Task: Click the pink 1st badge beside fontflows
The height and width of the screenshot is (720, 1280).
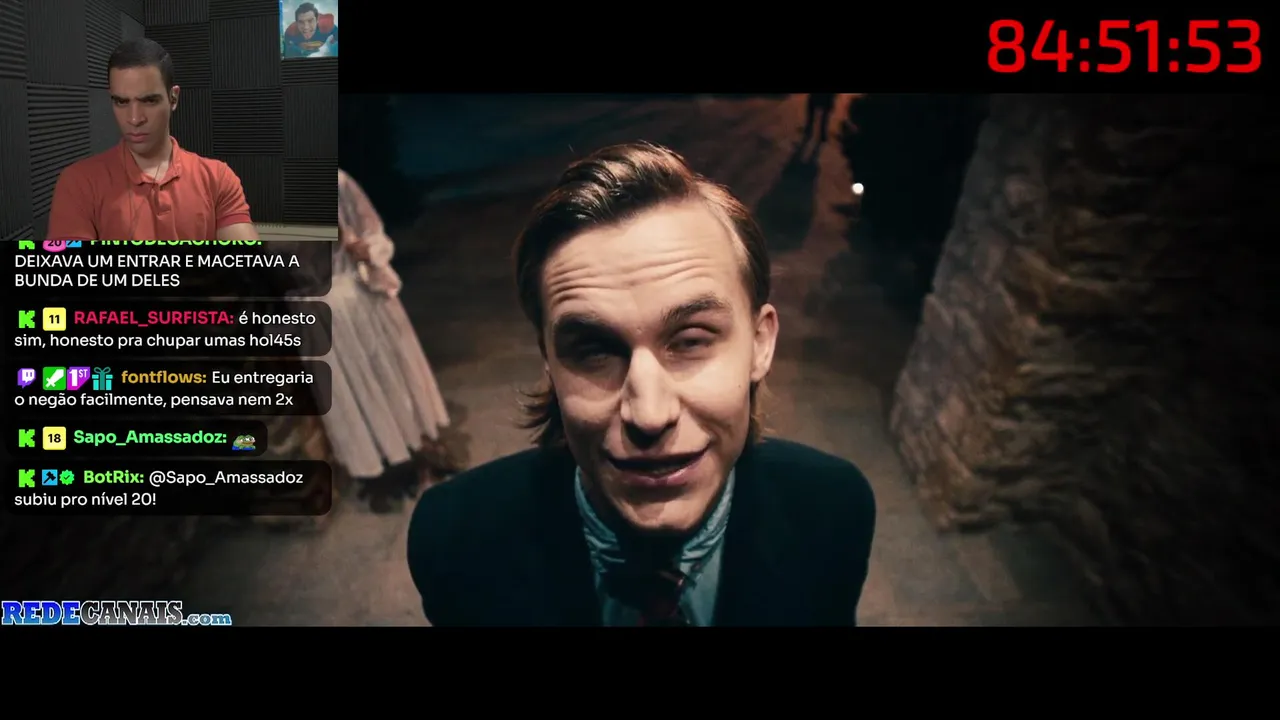Action: tap(78, 378)
